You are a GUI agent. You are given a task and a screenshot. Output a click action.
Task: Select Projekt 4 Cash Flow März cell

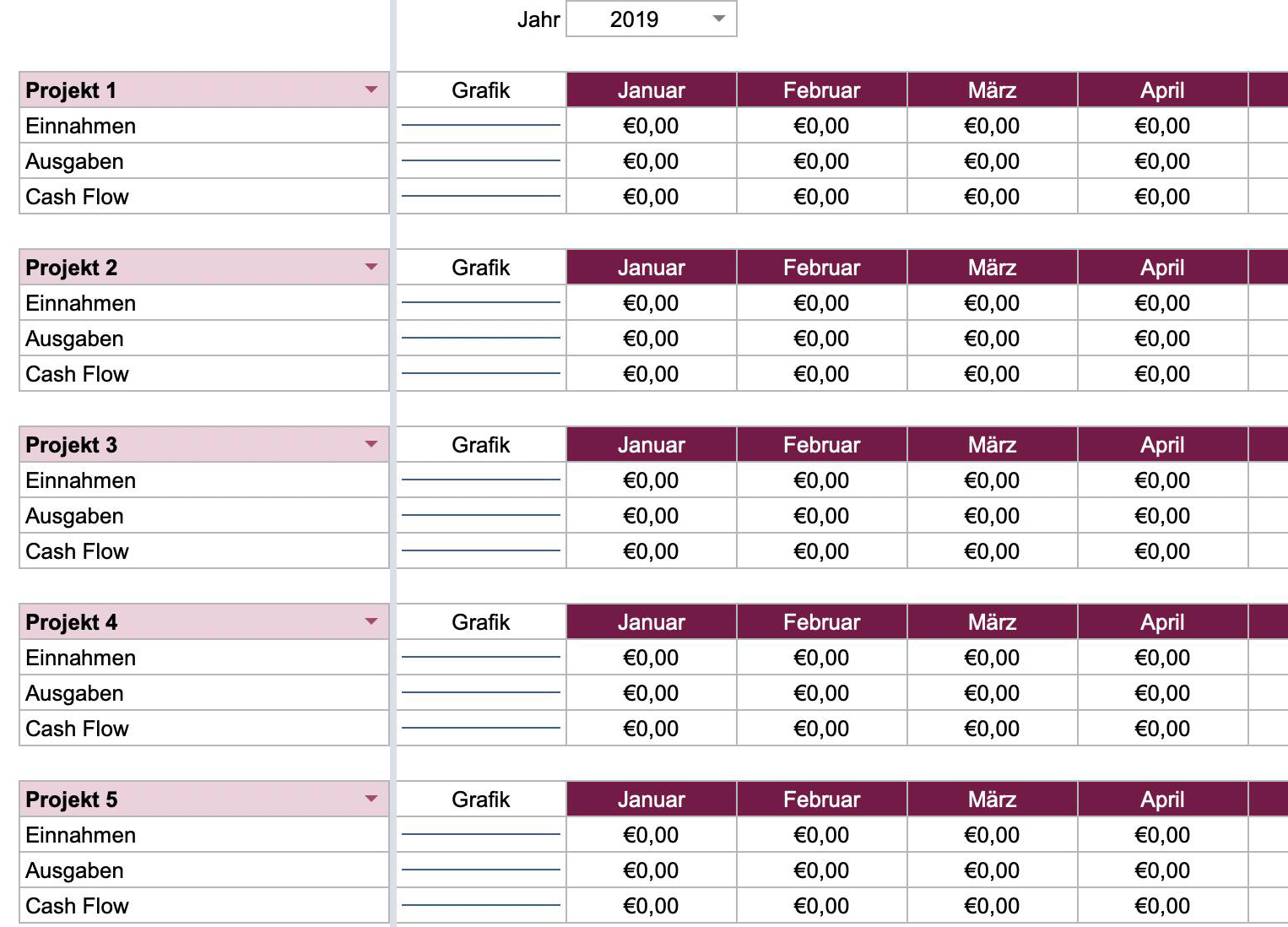pos(993,728)
